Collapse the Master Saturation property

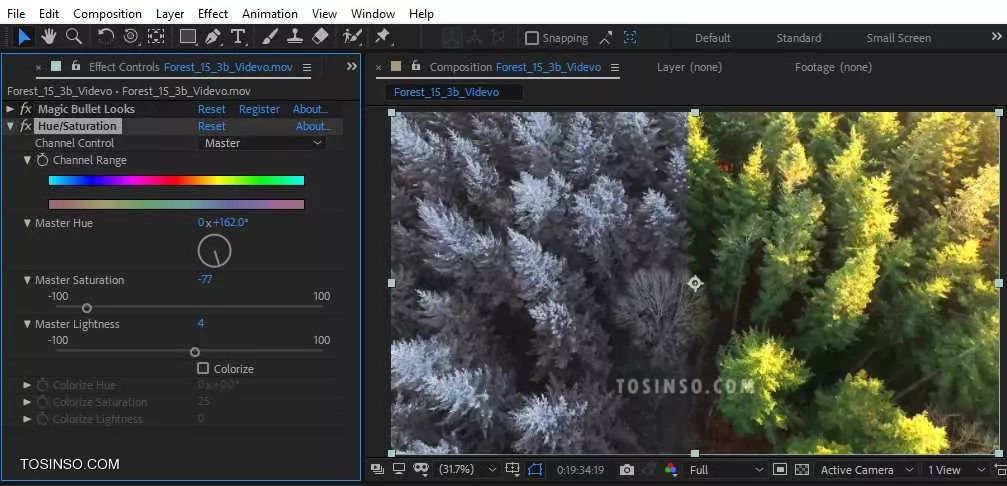point(27,280)
